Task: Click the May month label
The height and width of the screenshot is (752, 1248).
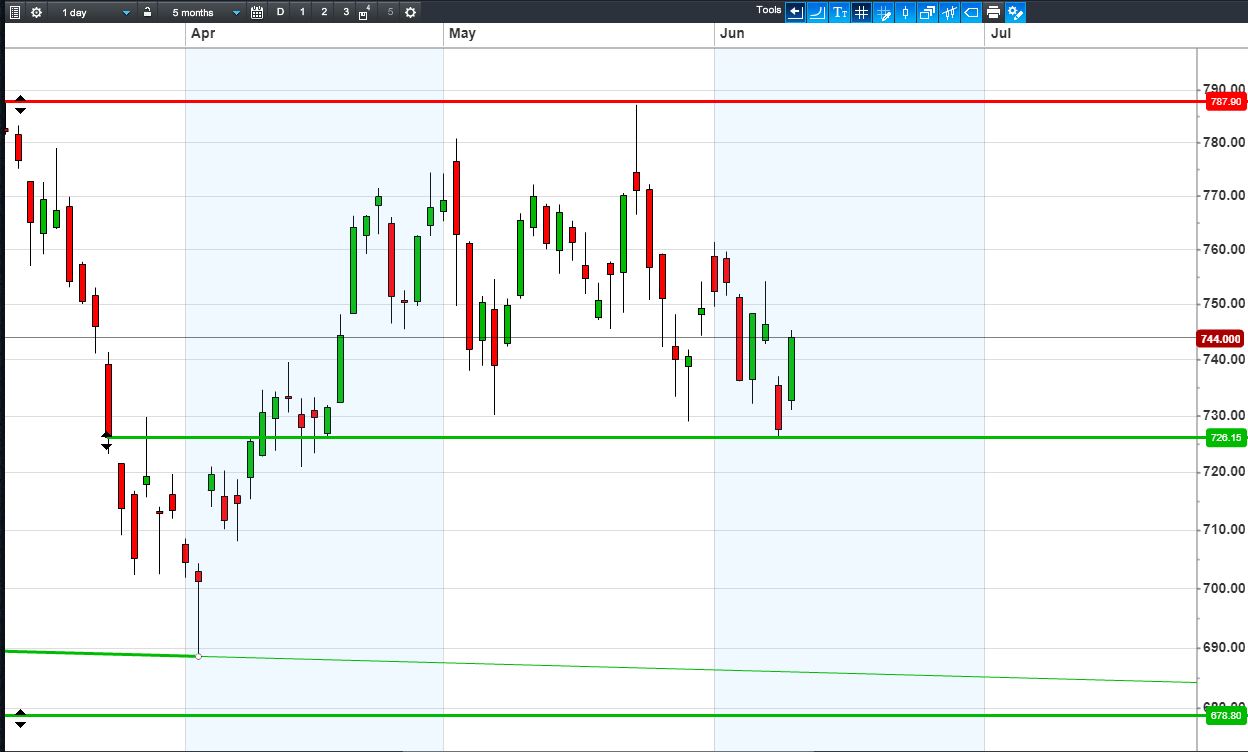Action: [462, 33]
